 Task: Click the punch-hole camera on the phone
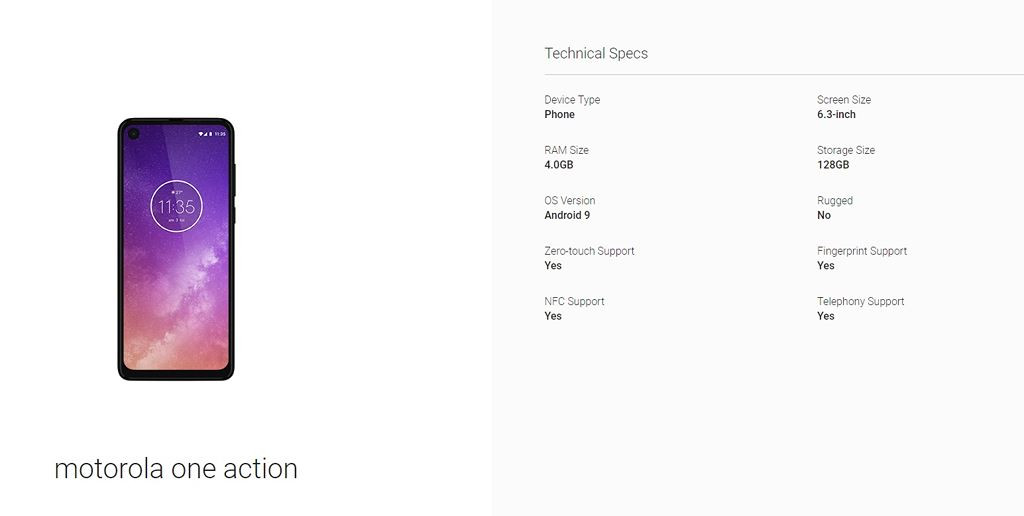pyautogui.click(x=133, y=133)
